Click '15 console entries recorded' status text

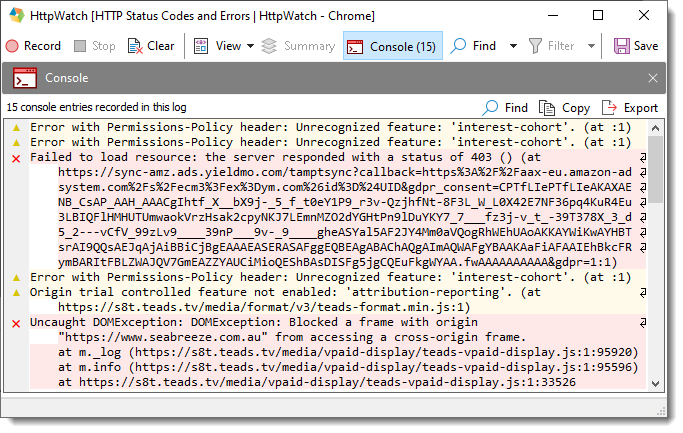[96, 107]
